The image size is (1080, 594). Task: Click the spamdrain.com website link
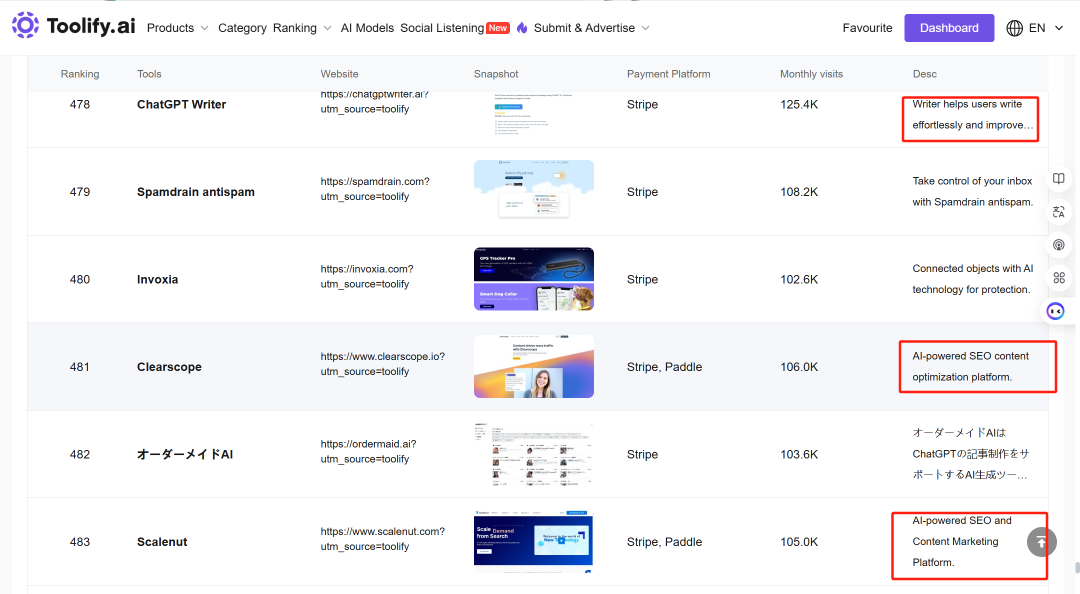click(x=375, y=189)
